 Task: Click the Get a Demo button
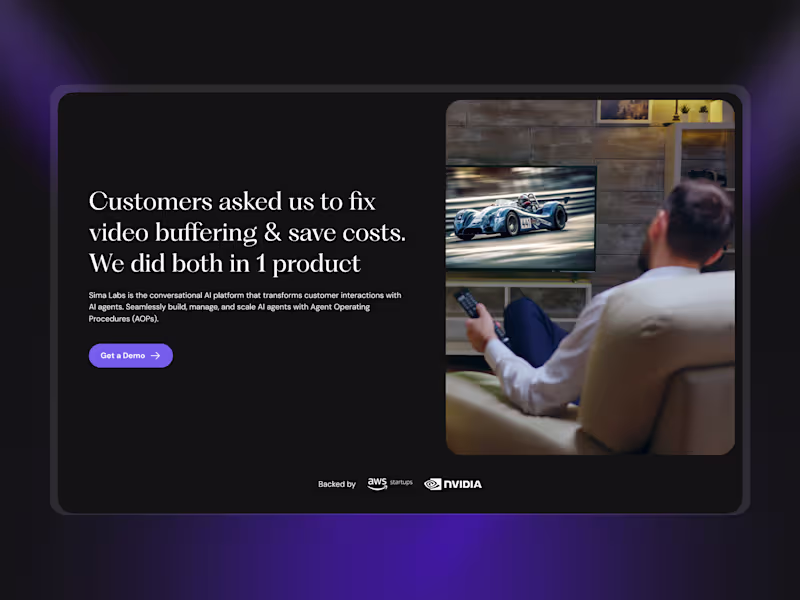click(x=131, y=356)
